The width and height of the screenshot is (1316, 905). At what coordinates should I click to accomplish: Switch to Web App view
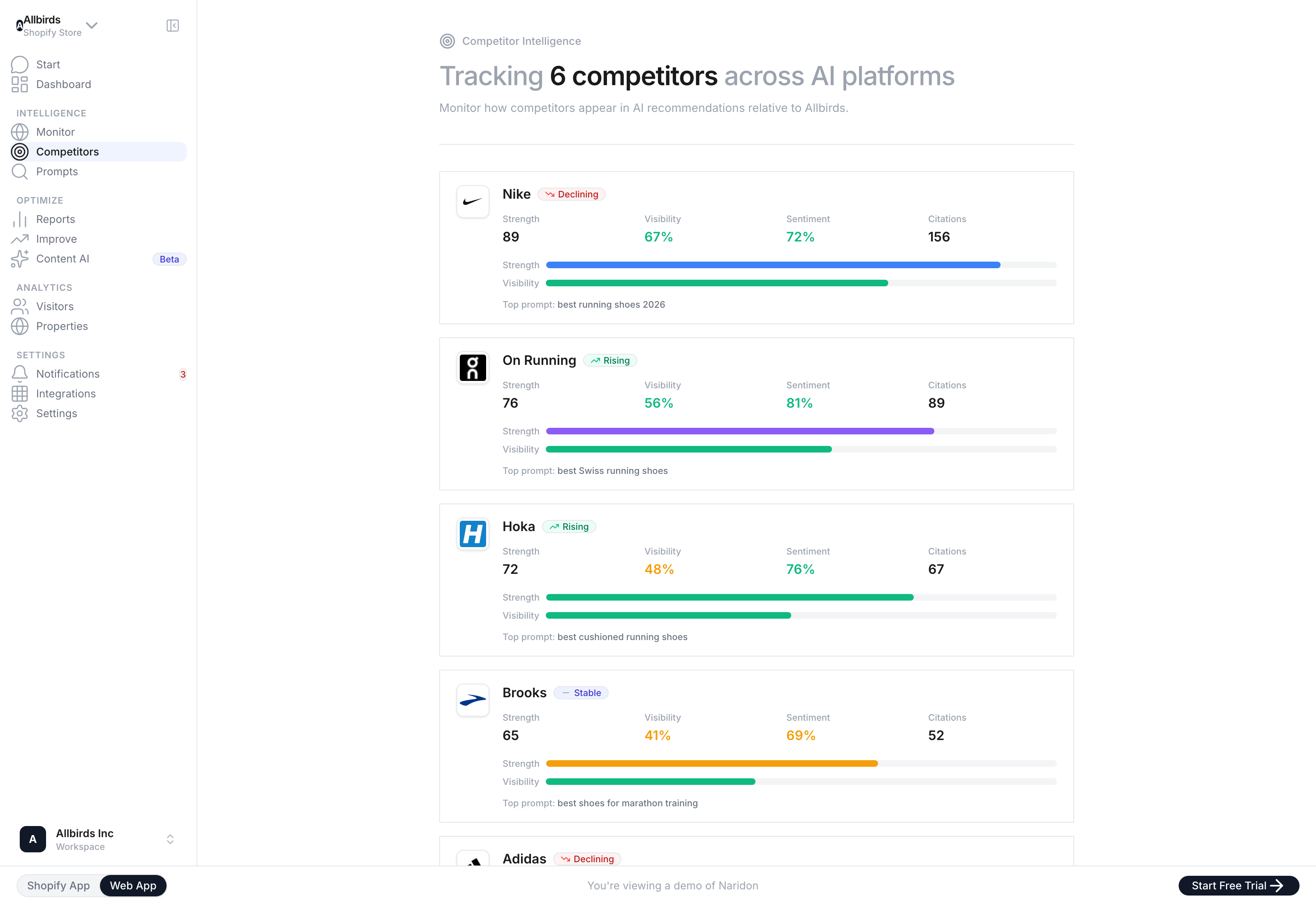(133, 886)
